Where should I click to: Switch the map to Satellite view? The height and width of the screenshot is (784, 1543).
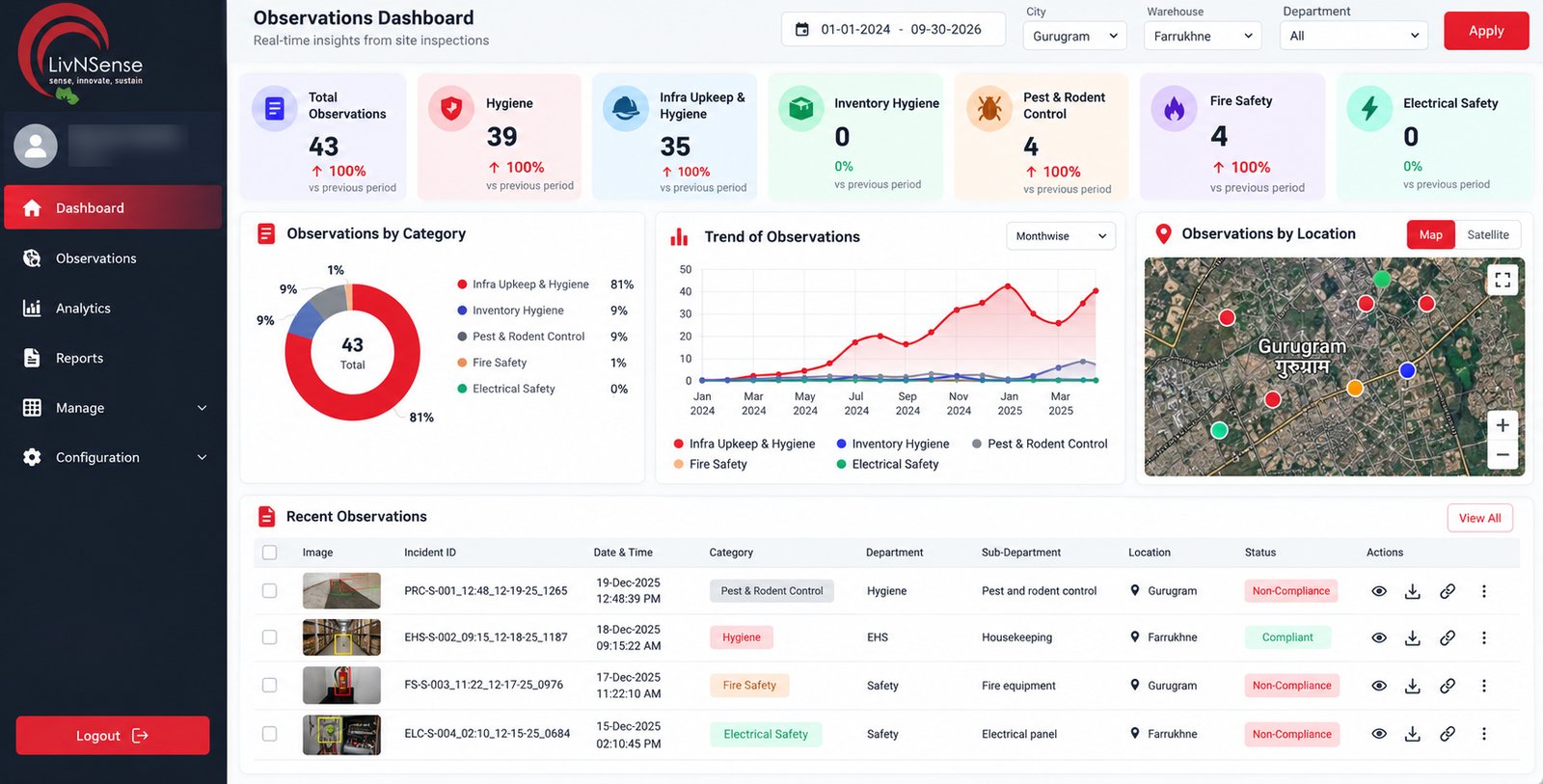[x=1488, y=235]
